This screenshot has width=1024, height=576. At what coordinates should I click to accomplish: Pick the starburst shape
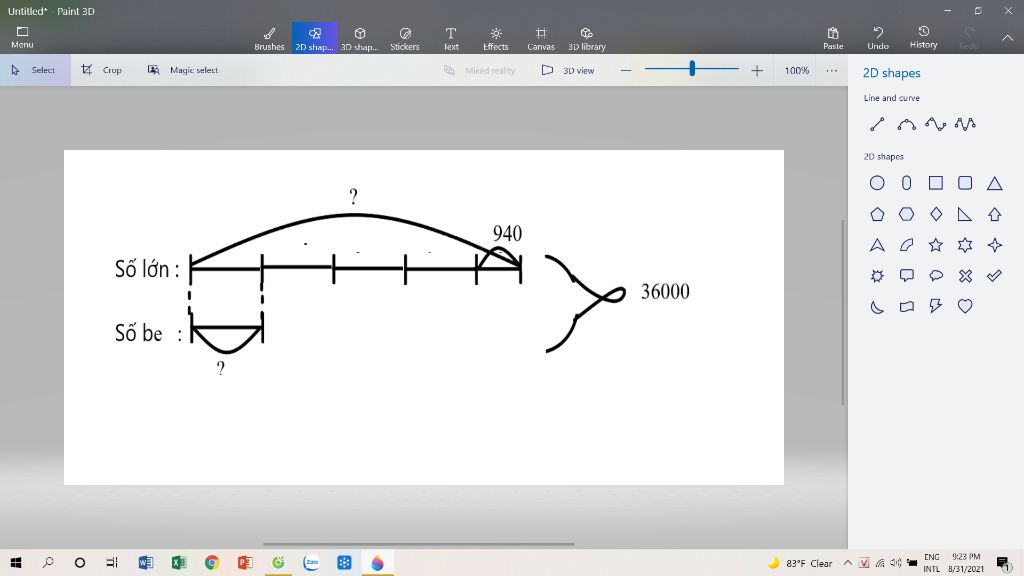[877, 276]
